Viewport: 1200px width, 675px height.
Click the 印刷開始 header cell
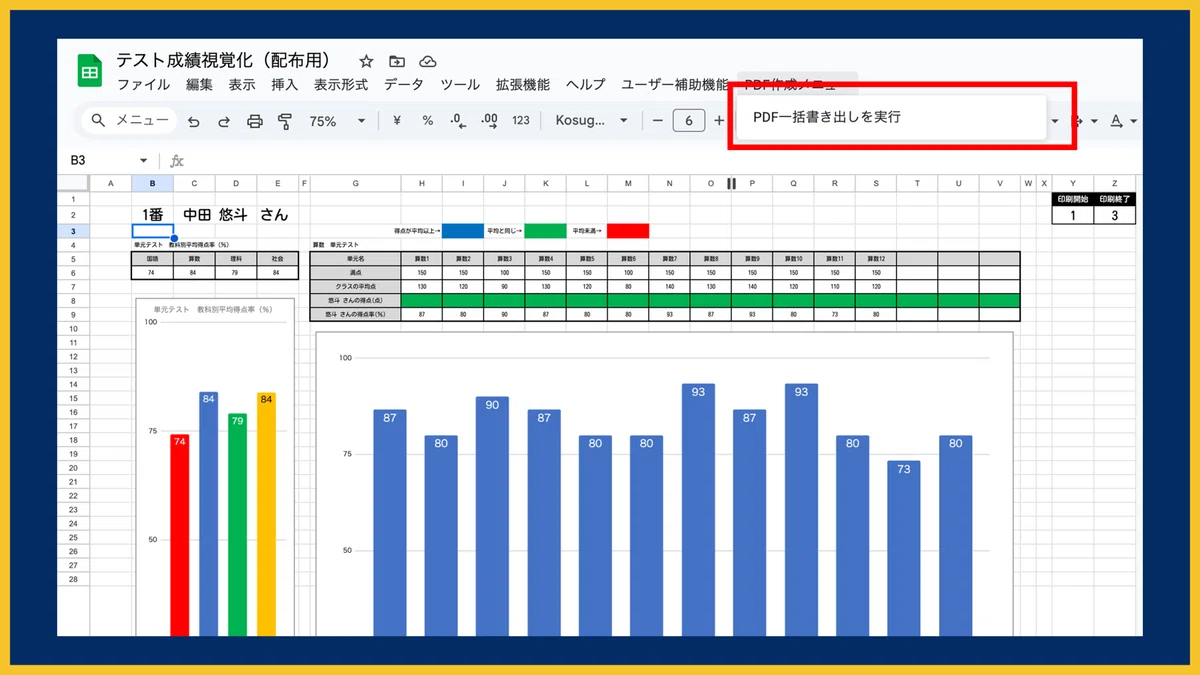(x=1073, y=199)
